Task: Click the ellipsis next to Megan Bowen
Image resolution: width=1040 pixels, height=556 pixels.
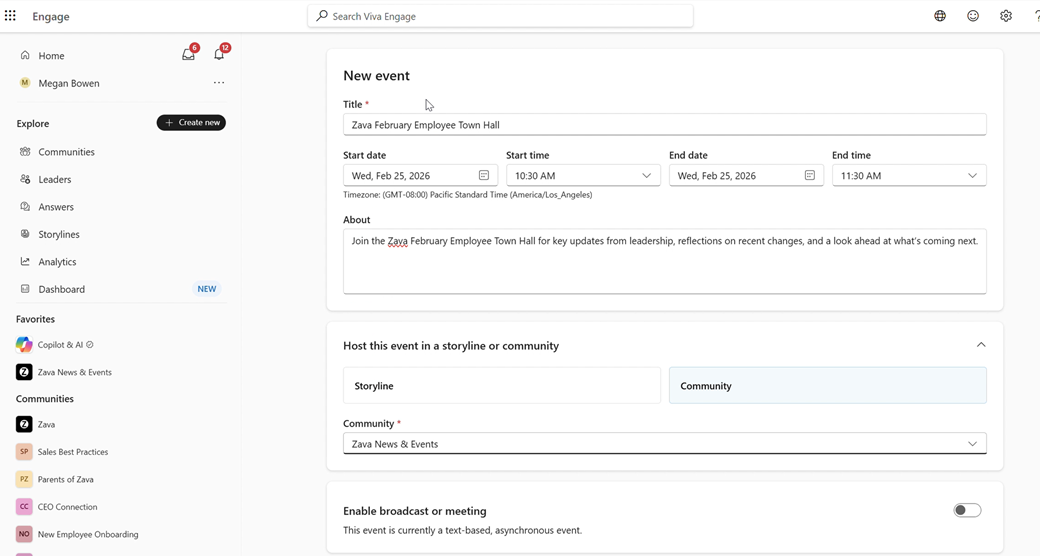Action: click(x=219, y=83)
